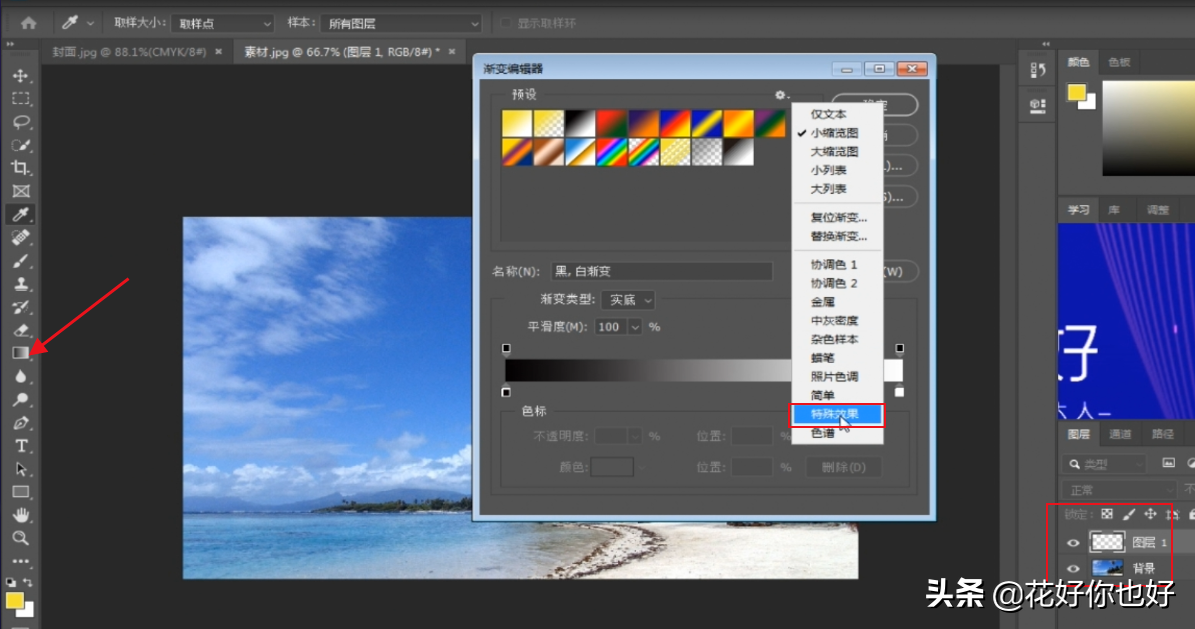The width and height of the screenshot is (1195, 629).
Task: Select the Quick Selection tool
Action: (21, 145)
